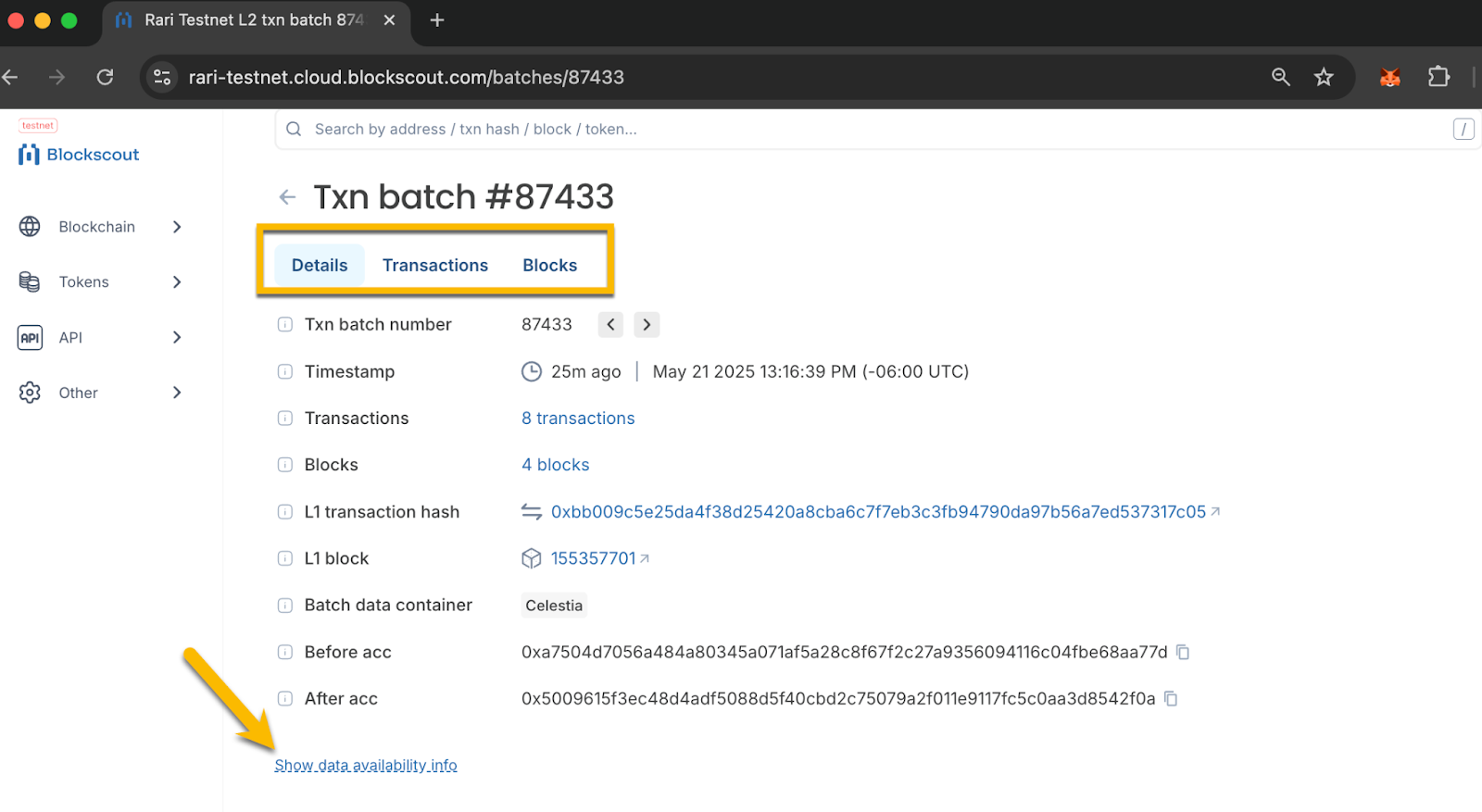
Task: Open the MetaMask fox extension
Action: click(x=1390, y=77)
